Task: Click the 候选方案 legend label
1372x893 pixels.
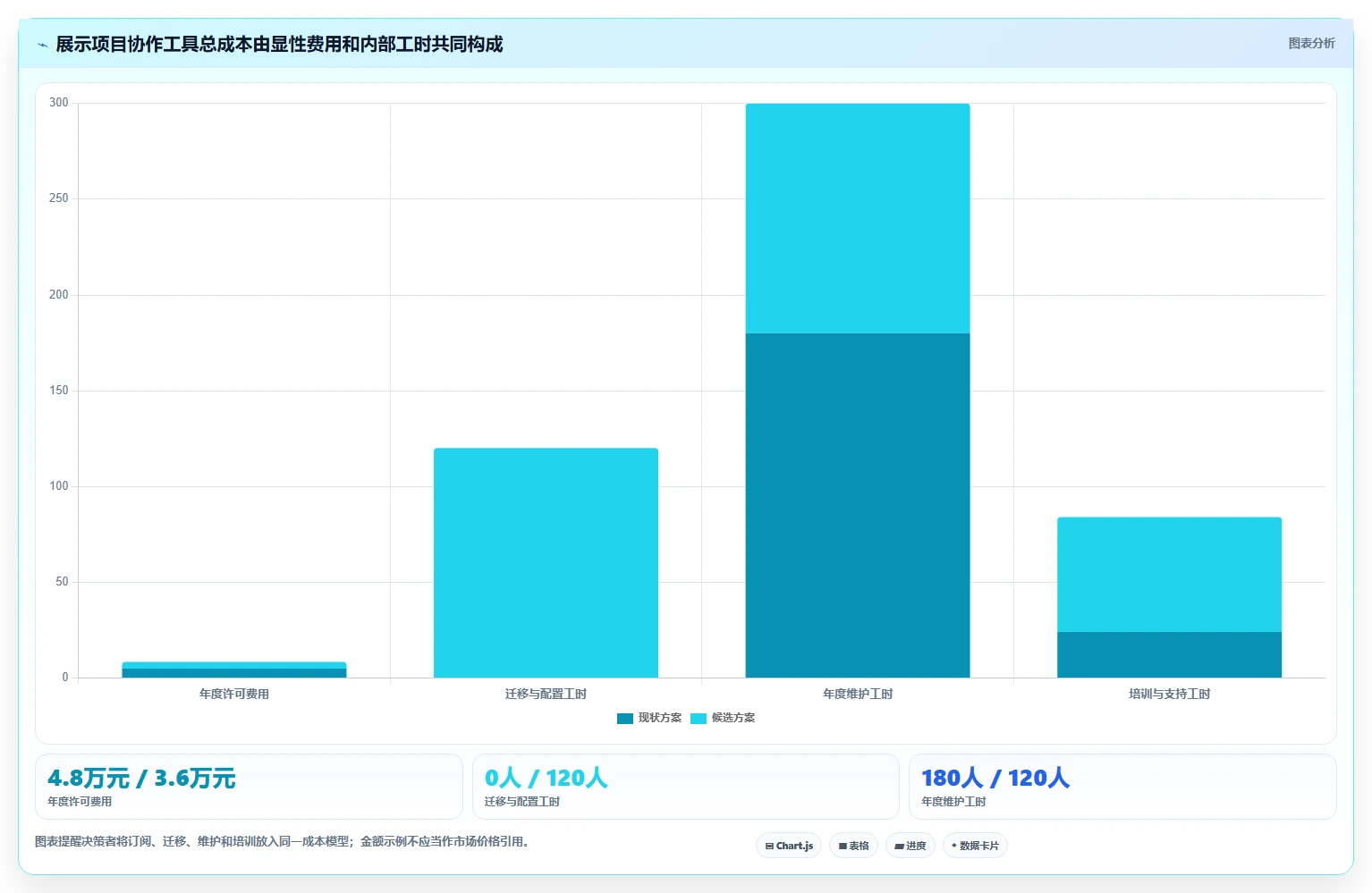Action: tap(733, 718)
